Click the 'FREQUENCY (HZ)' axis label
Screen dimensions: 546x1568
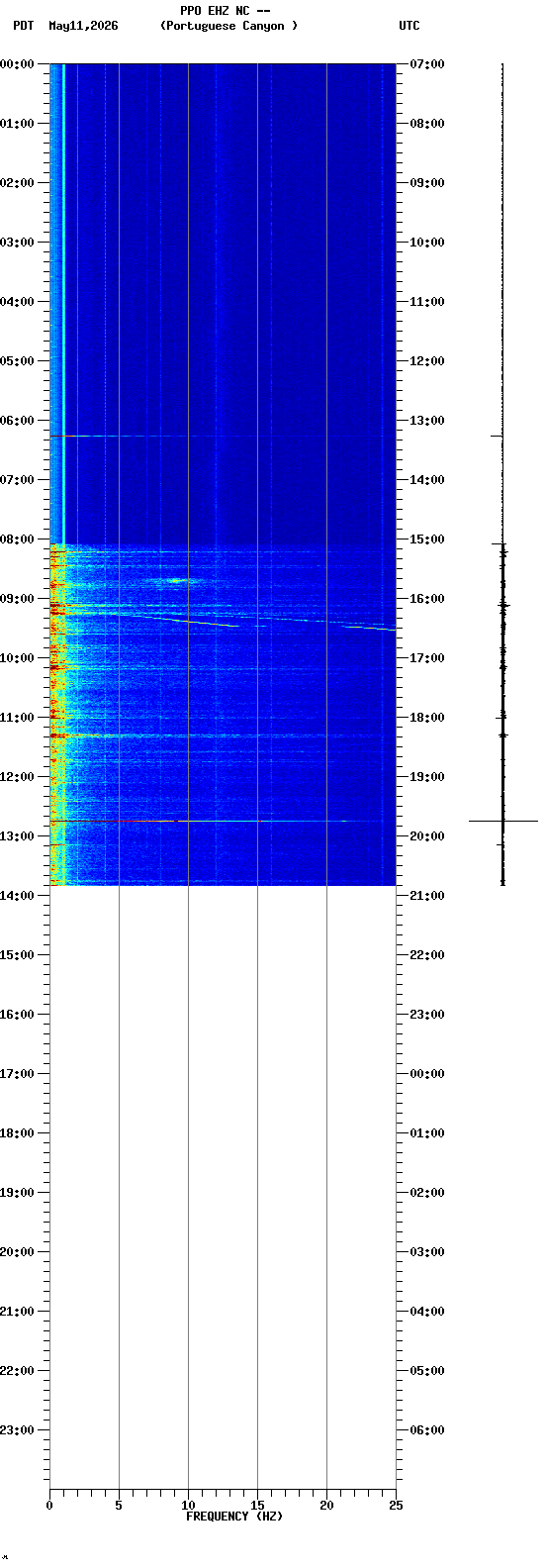coord(234,1517)
